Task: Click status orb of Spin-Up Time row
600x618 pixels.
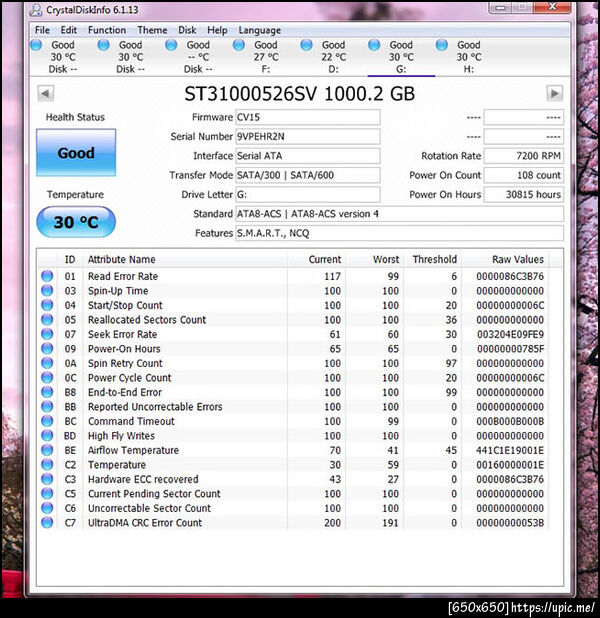Action: click(x=47, y=290)
